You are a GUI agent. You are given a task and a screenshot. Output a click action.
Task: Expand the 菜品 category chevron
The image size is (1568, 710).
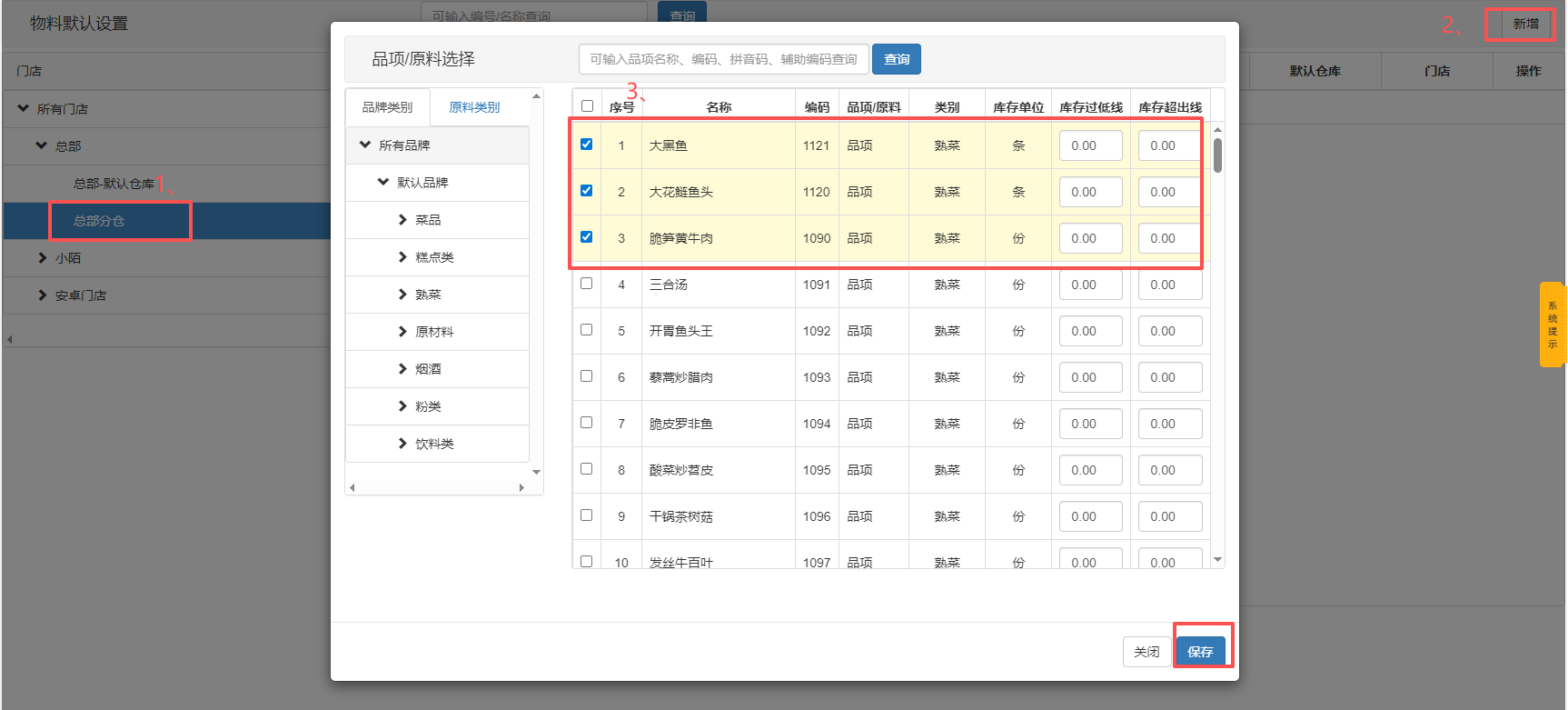[x=402, y=220]
